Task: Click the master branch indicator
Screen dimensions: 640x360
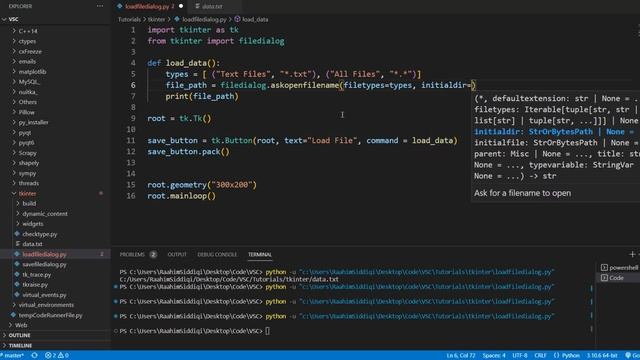Action: (12, 356)
